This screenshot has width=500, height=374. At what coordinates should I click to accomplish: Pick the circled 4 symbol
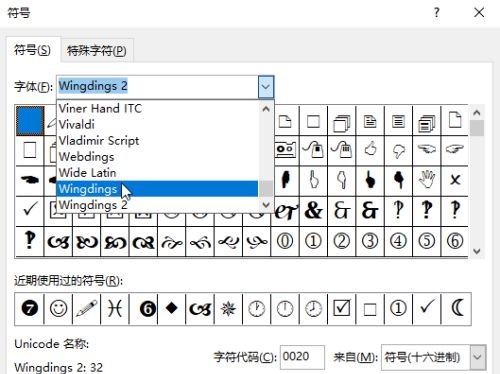(x=398, y=241)
